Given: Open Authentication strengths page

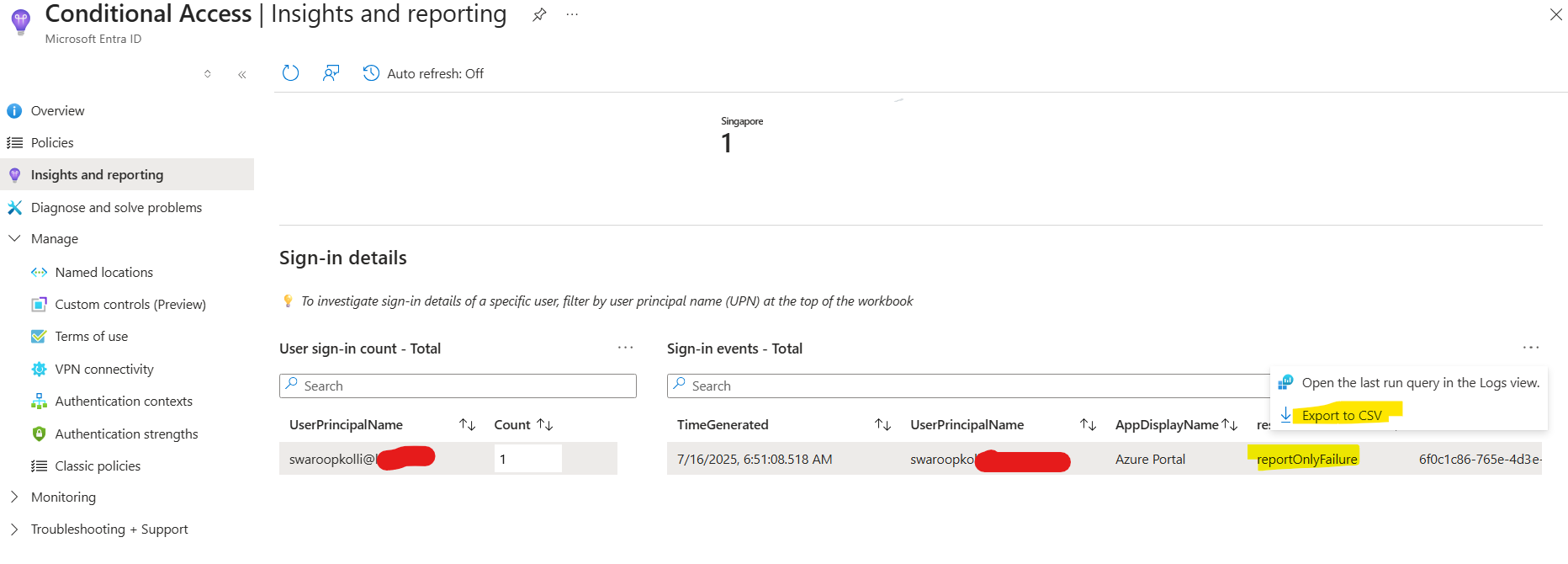Looking at the screenshot, I should coord(127,434).
